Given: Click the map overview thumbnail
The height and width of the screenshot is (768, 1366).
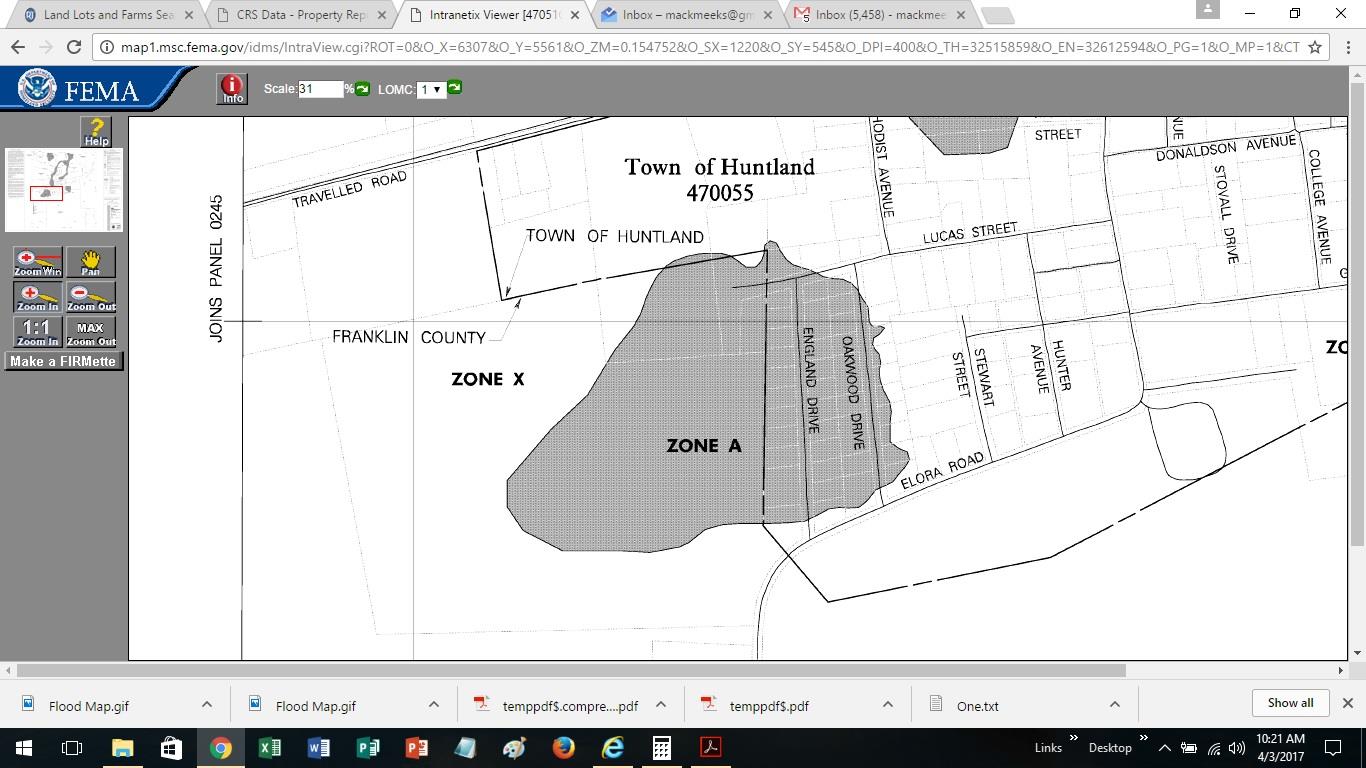Looking at the screenshot, I should click(x=63, y=190).
